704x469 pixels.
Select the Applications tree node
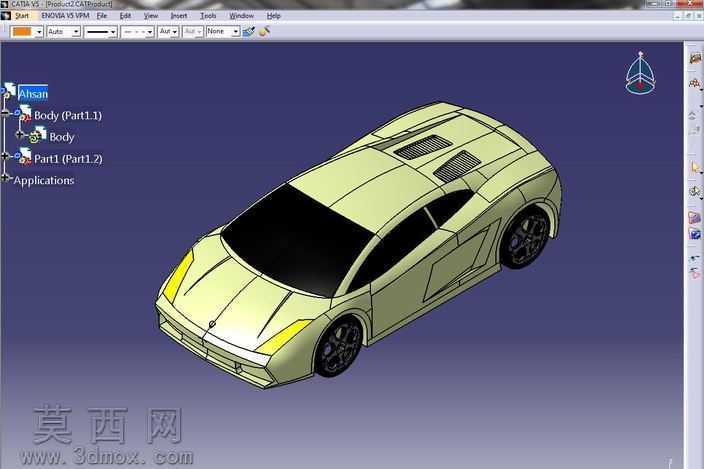(44, 180)
